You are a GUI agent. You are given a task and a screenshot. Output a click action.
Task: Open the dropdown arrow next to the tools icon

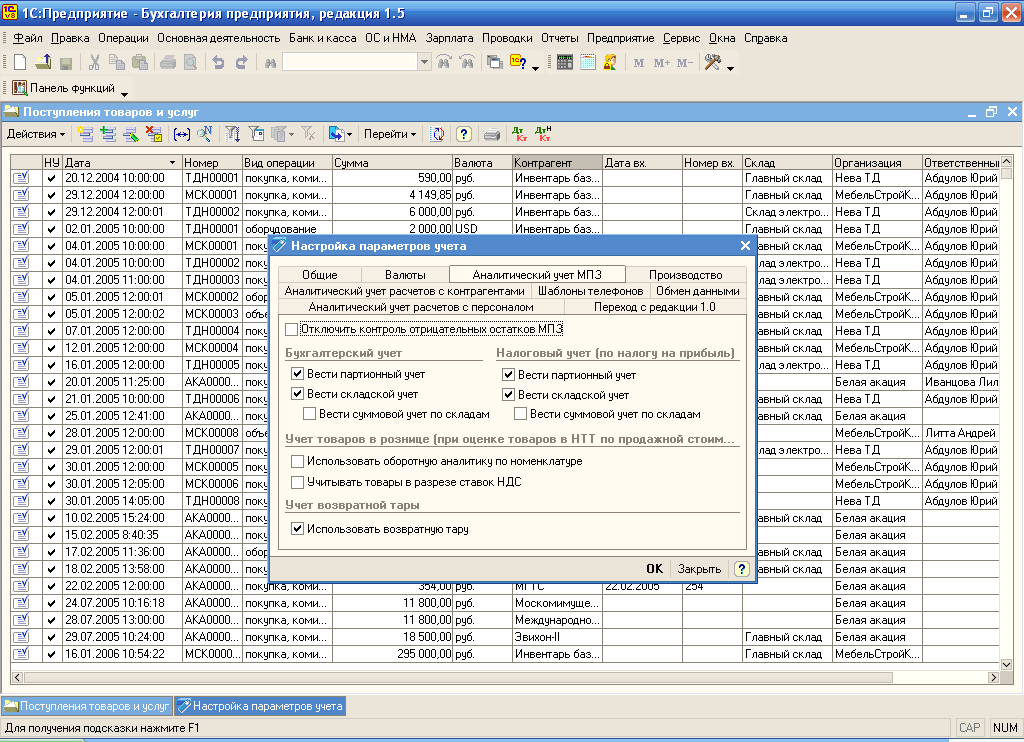tap(730, 68)
